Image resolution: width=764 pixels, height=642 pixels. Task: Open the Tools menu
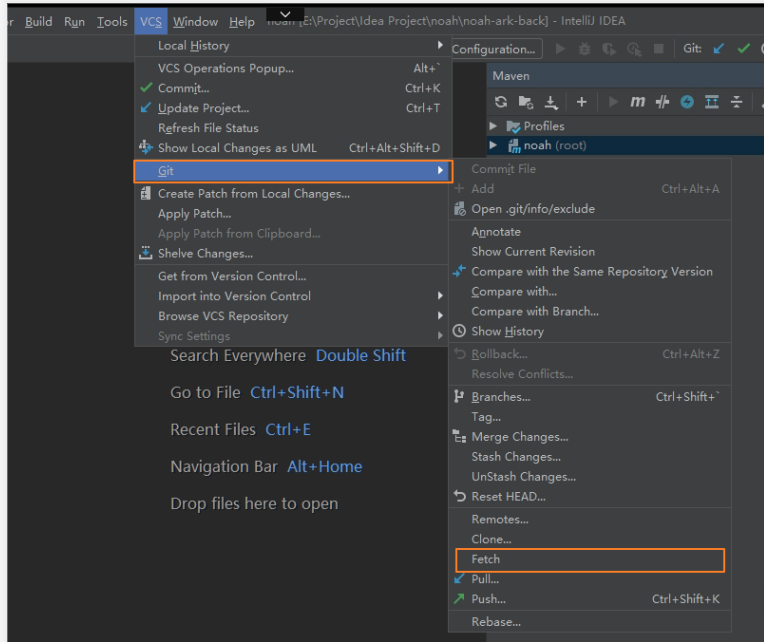(112, 21)
